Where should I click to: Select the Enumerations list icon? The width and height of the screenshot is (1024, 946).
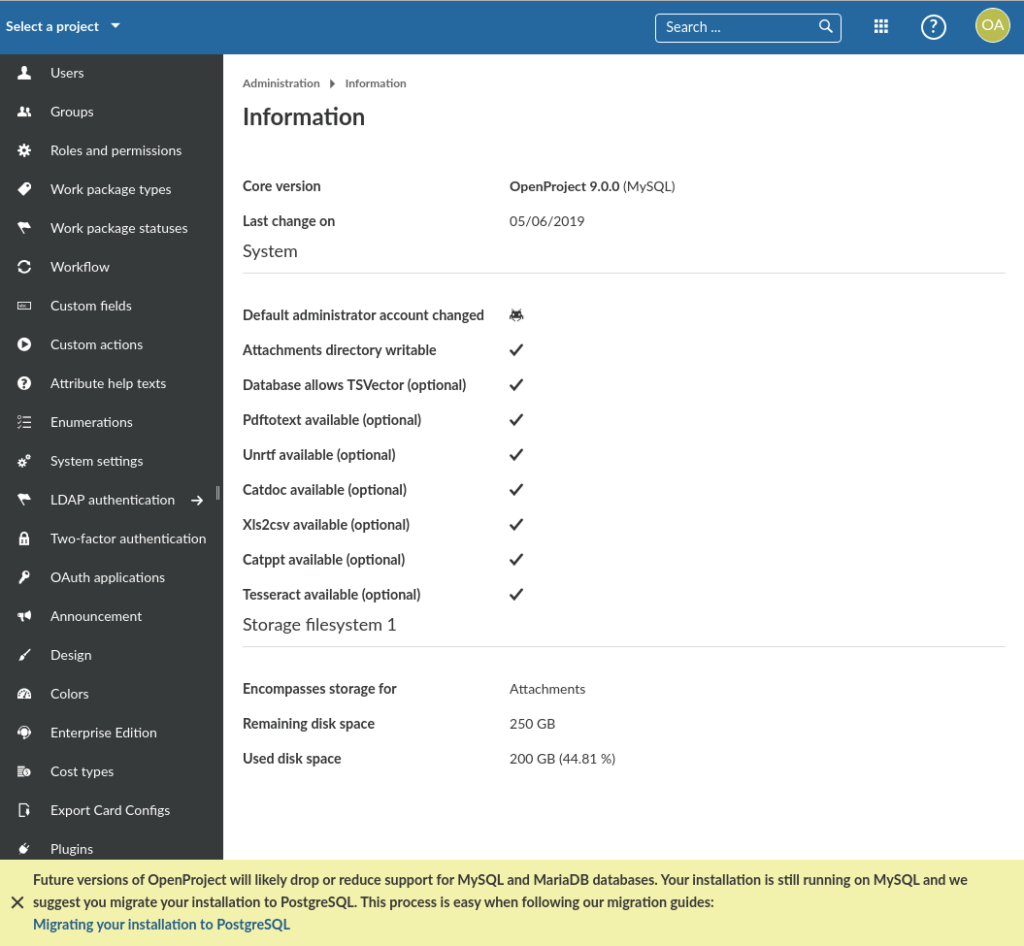(x=22, y=422)
